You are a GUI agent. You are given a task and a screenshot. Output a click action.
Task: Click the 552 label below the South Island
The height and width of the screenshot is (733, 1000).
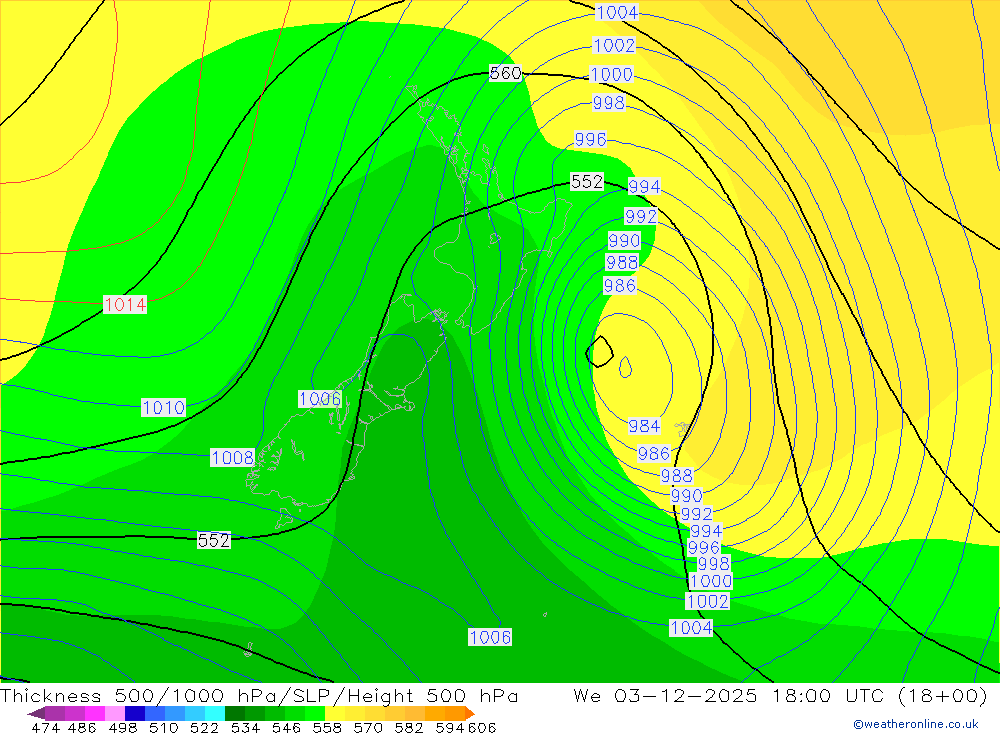tap(214, 540)
